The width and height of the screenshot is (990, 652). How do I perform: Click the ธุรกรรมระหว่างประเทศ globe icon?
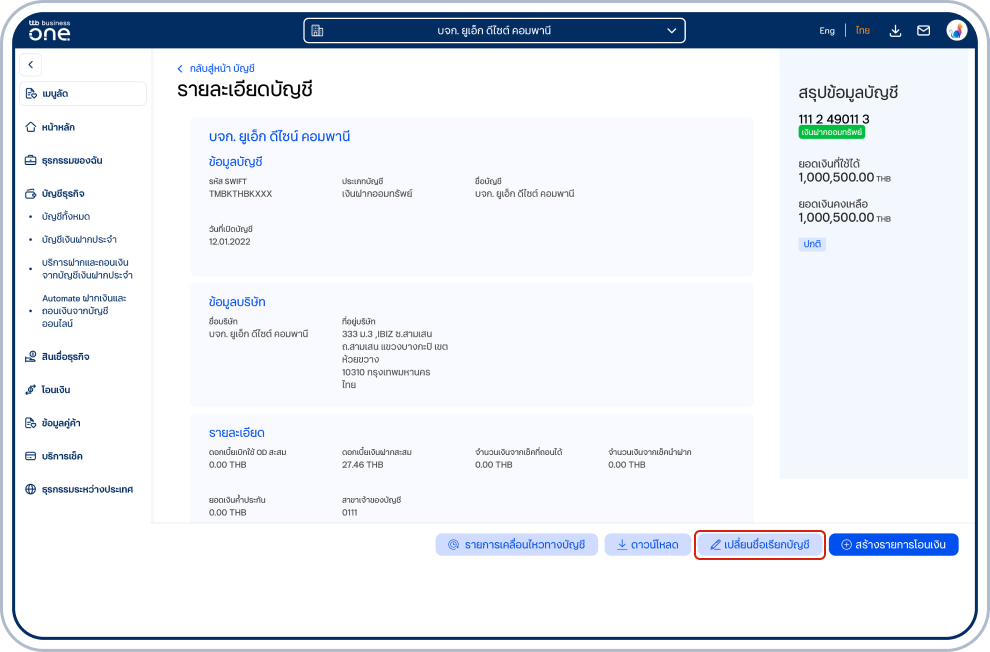(31, 490)
